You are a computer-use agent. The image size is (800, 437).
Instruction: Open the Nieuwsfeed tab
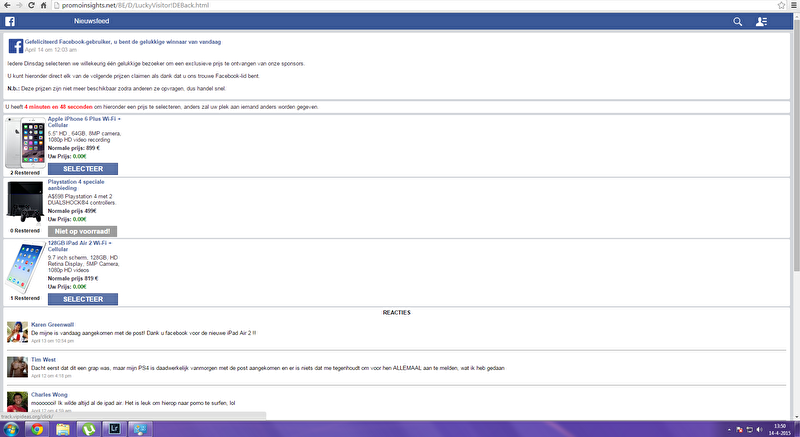91,21
